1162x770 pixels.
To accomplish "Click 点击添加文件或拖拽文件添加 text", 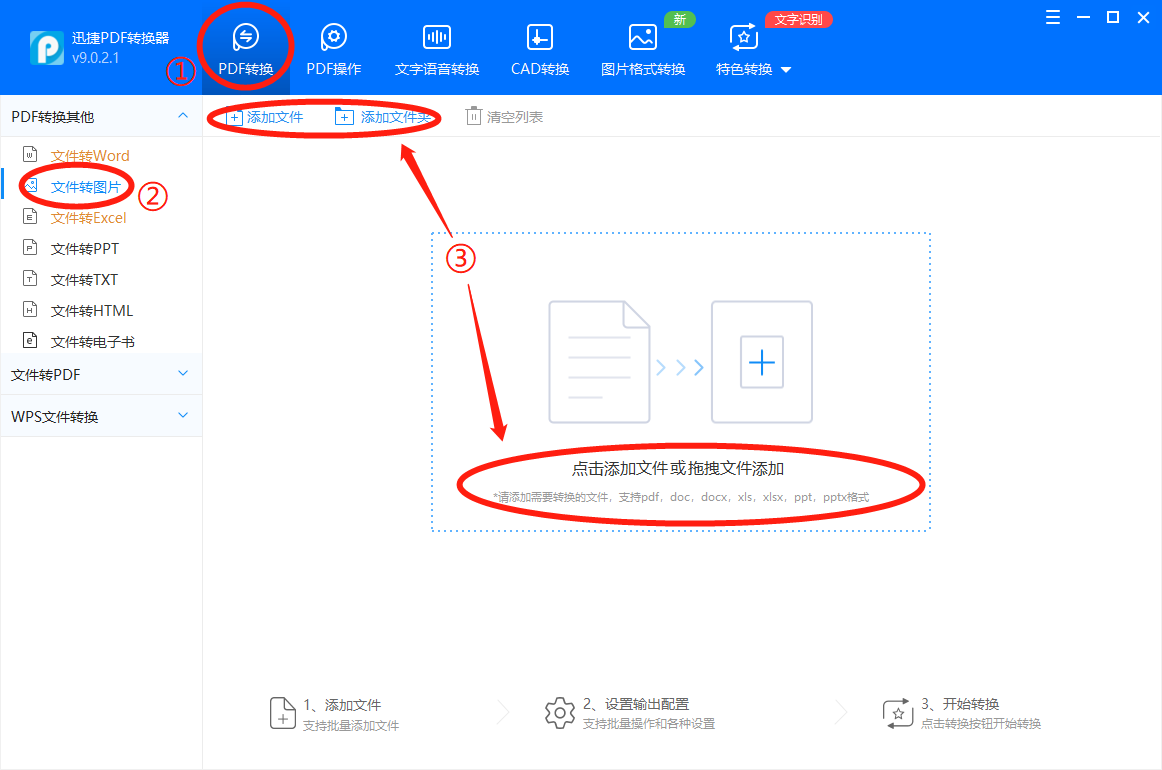I will pyautogui.click(x=677, y=468).
